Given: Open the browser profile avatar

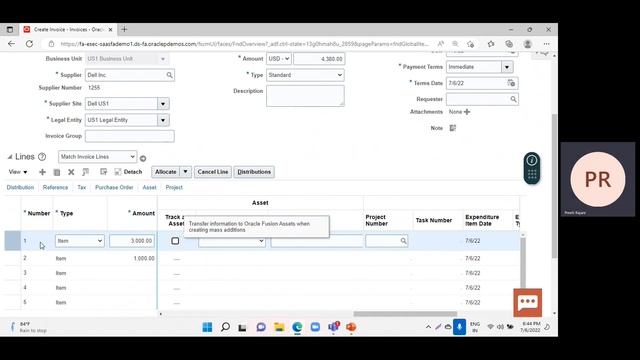Looking at the screenshot, I should [527, 44].
